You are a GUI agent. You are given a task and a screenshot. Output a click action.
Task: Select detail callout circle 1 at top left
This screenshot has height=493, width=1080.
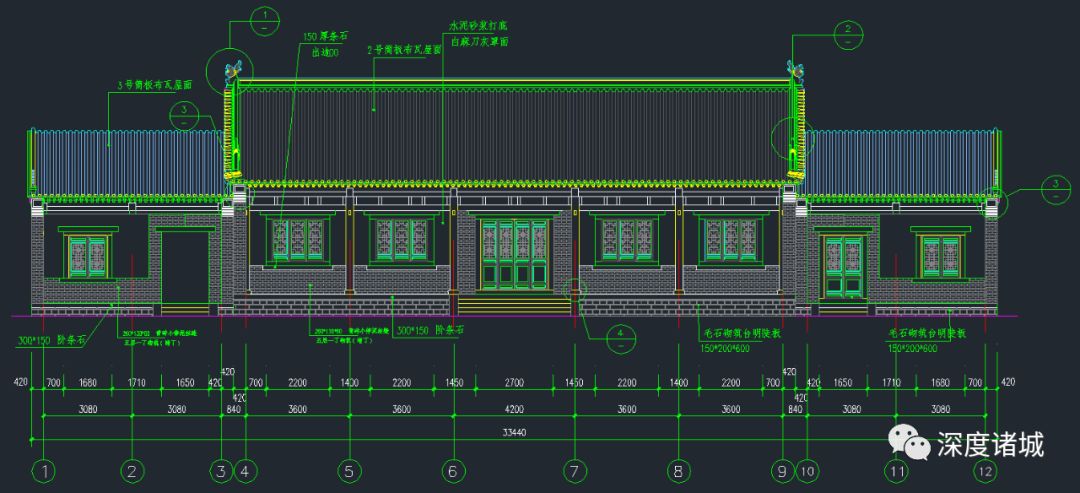pyautogui.click(x=265, y=22)
